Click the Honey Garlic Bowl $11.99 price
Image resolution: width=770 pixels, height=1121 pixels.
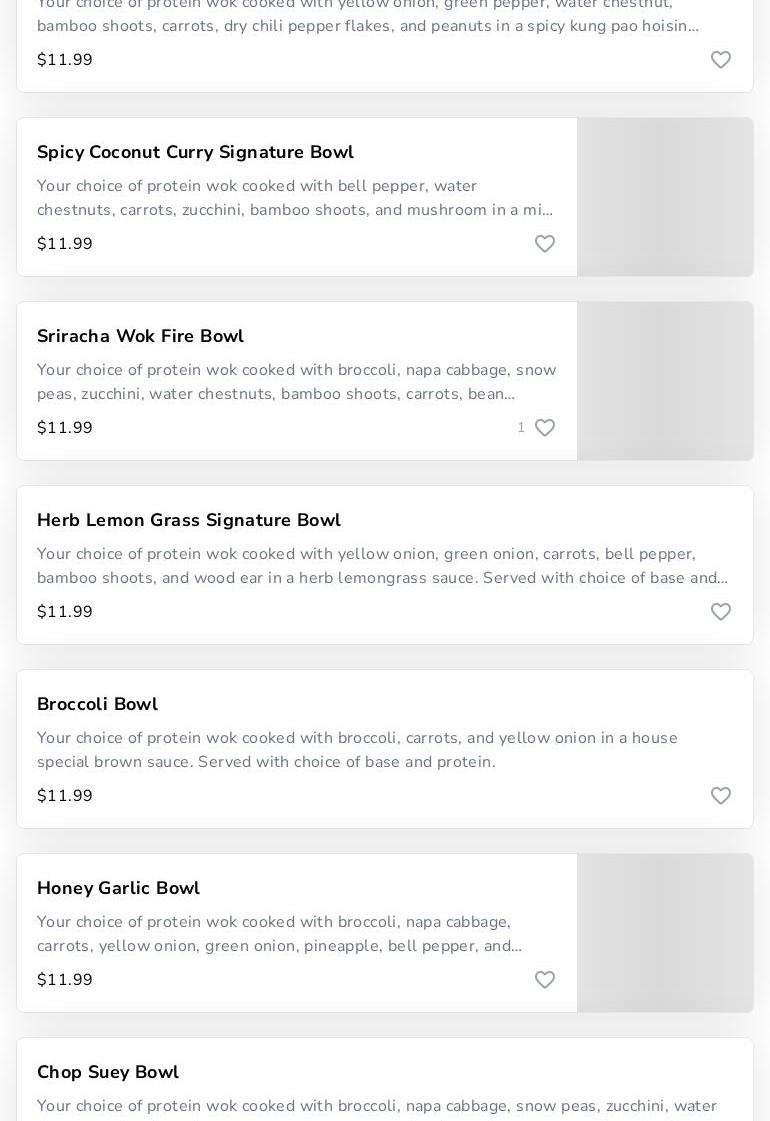[65, 980]
